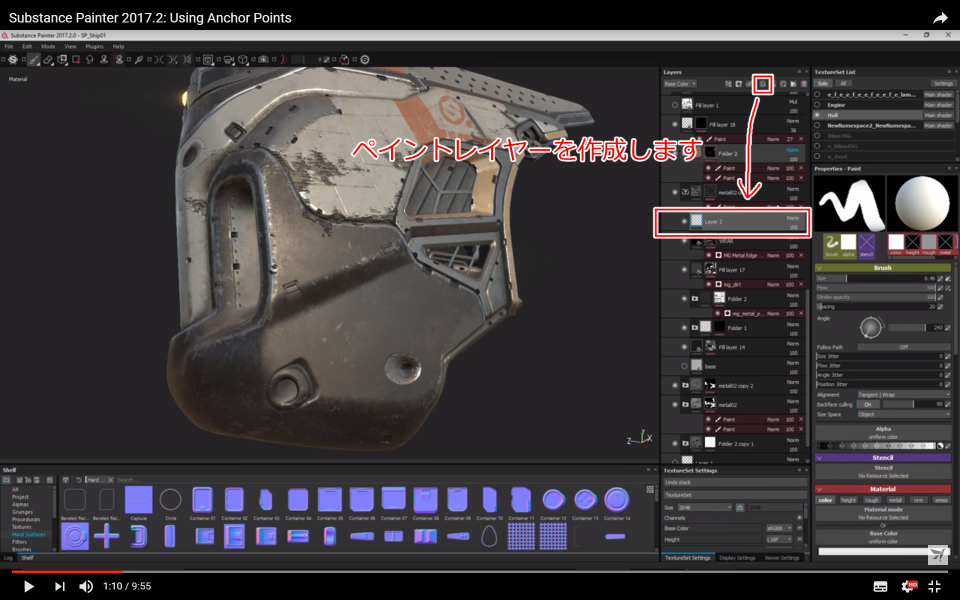Select the Clone stamp tool
960x600 pixels.
pos(104,59)
